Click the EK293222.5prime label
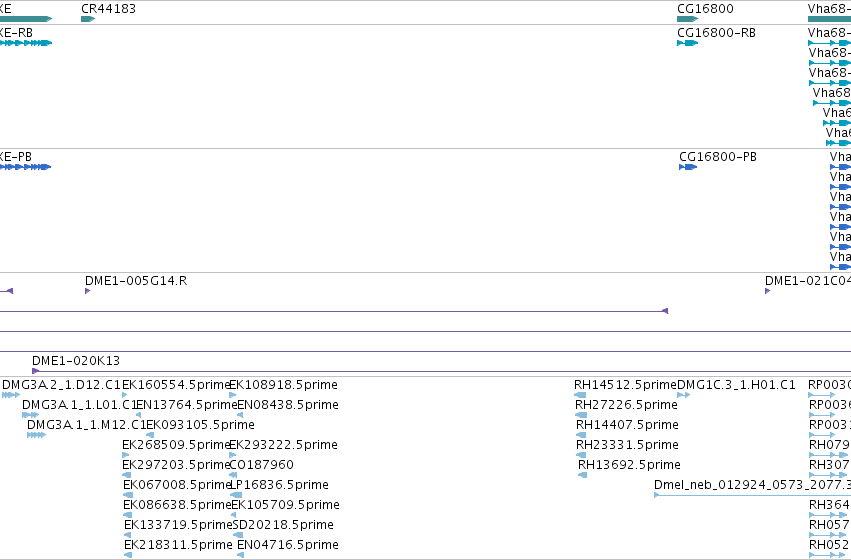 [283, 445]
